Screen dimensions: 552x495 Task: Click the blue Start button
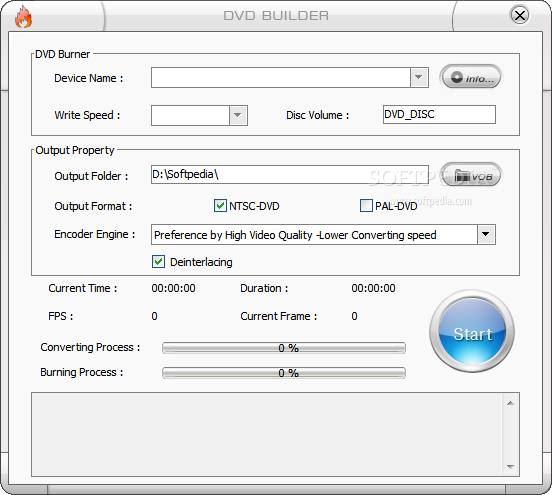[x=472, y=331]
